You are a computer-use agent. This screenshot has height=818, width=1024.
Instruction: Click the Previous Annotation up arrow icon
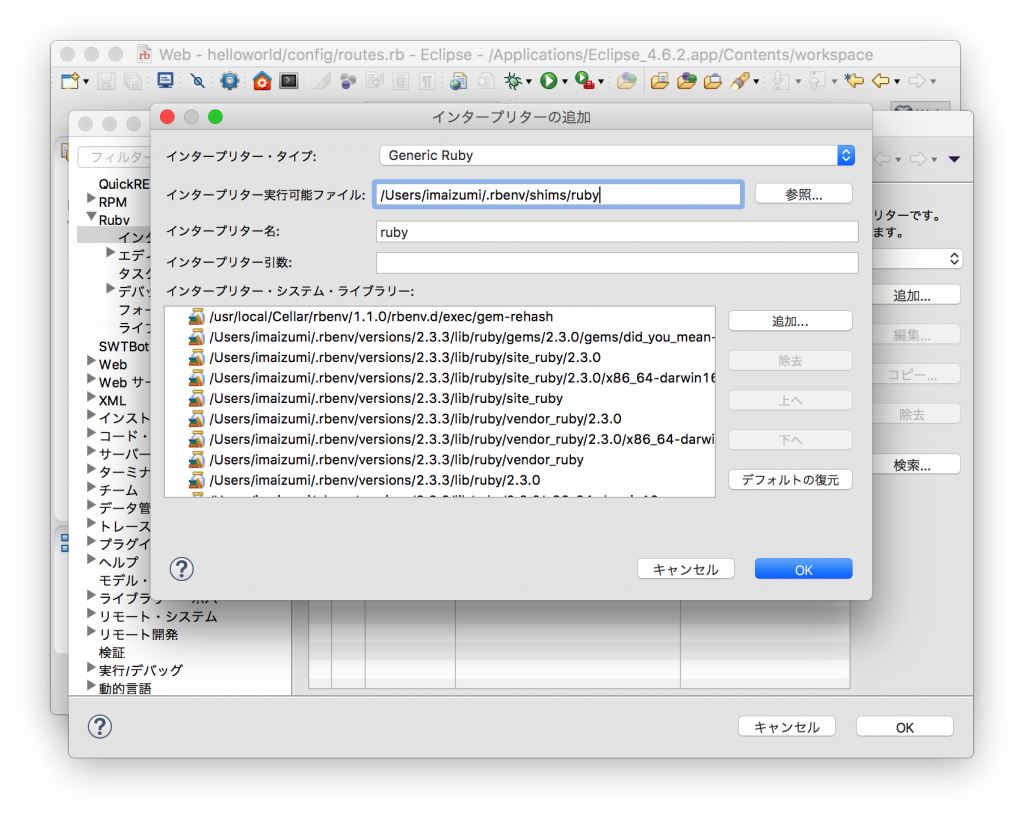pos(816,81)
